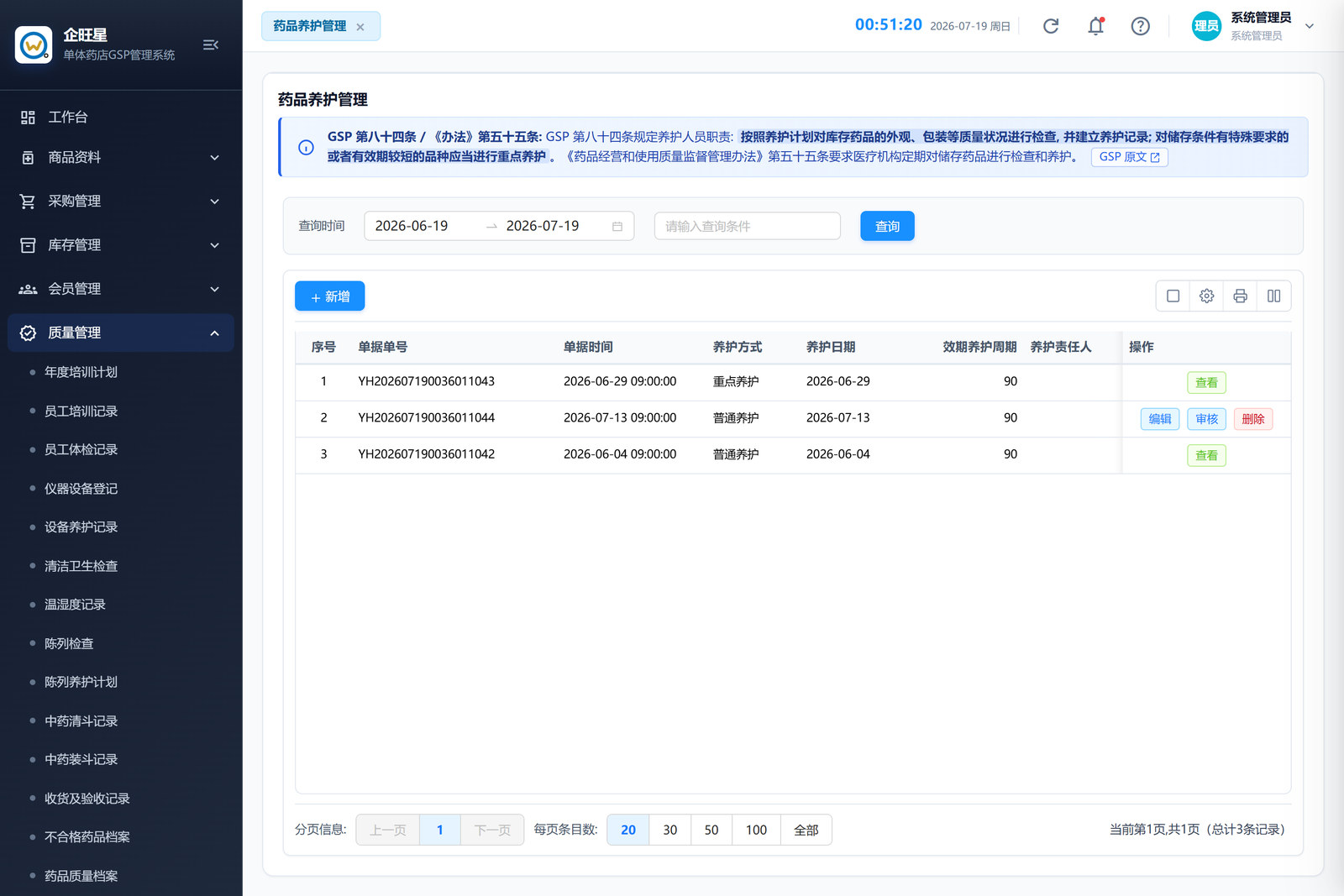Click the 养护日期 column header
Screen dimensions: 1344x896
[831, 347]
